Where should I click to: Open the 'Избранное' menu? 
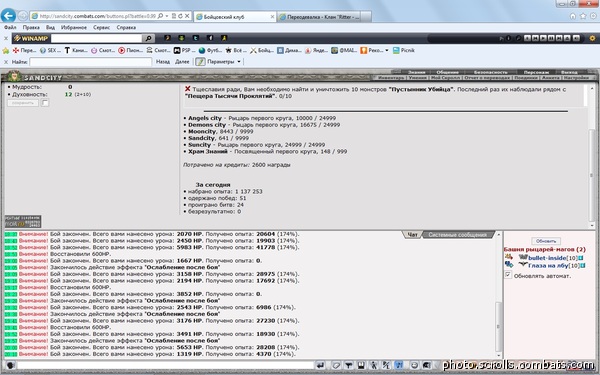point(74,28)
